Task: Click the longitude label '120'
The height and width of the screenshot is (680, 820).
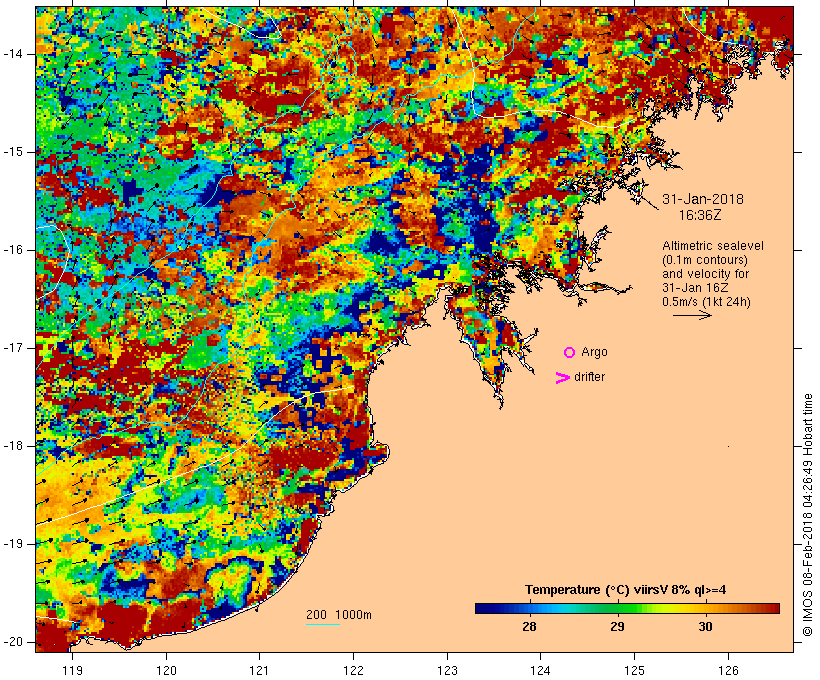Action: click(166, 670)
